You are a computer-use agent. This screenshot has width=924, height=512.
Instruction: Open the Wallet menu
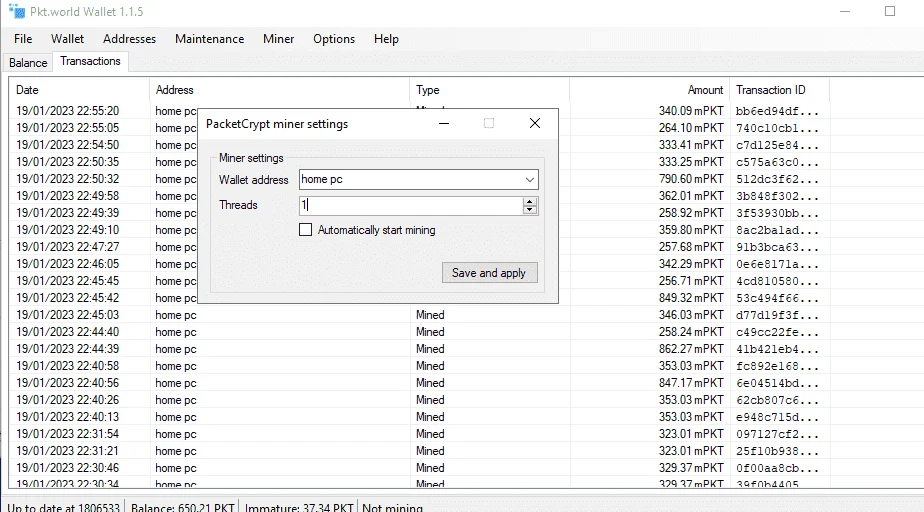67,39
